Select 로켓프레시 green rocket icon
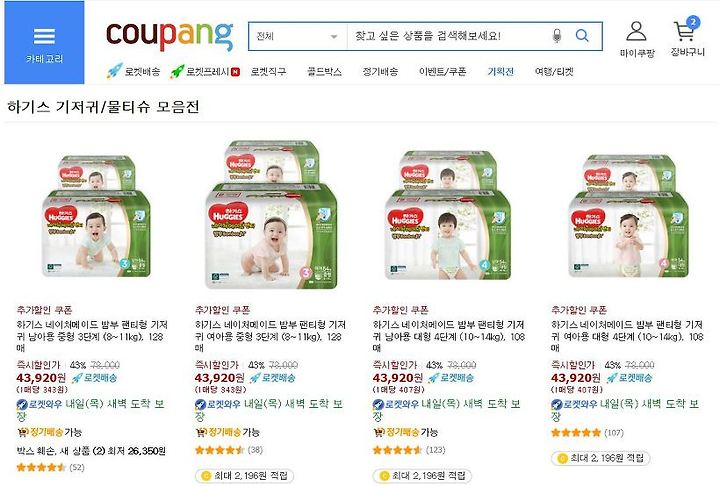The width and height of the screenshot is (720, 486). coord(177,71)
